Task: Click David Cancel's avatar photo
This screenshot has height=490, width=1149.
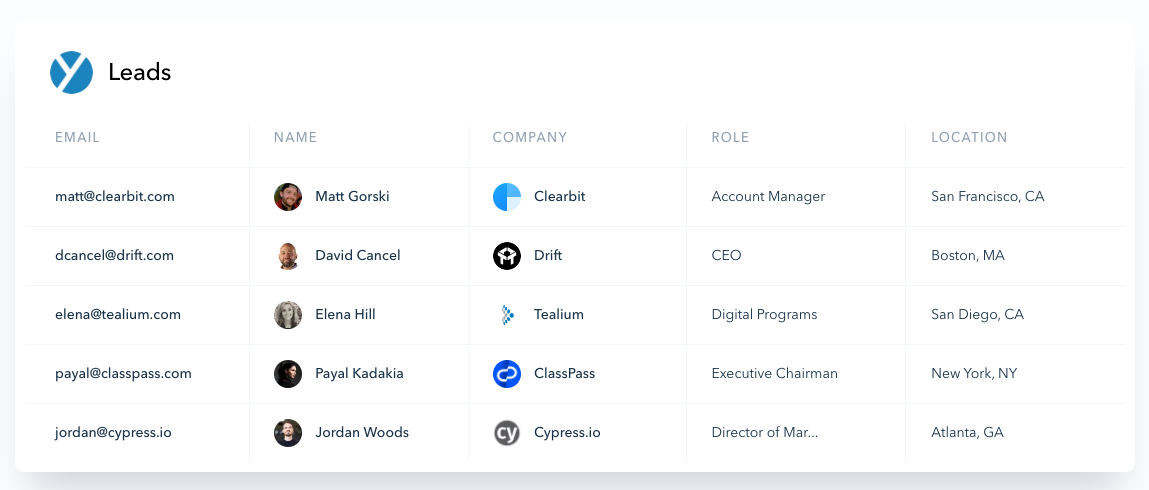Action: click(288, 256)
